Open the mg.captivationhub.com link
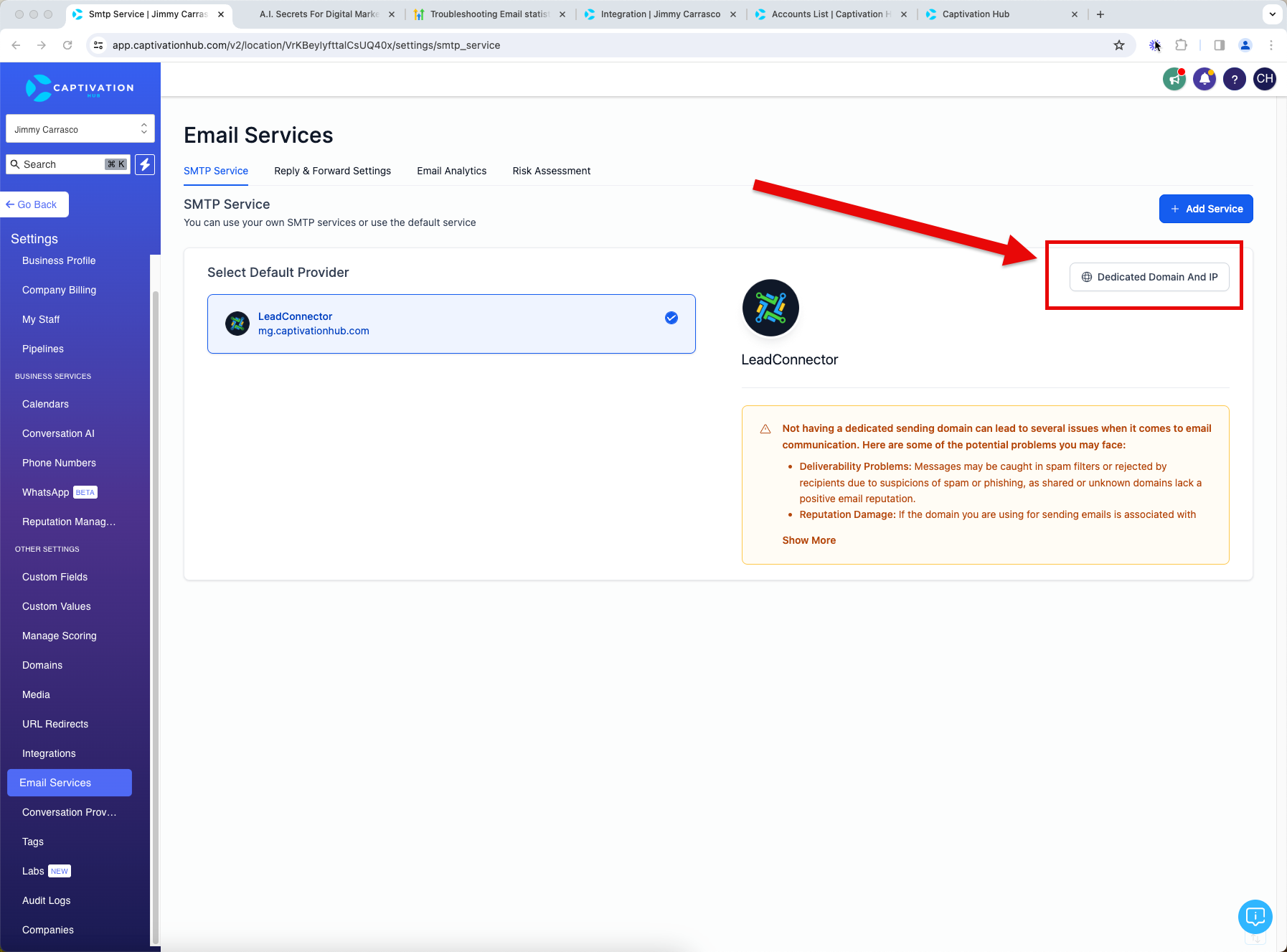1287x952 pixels. pyautogui.click(x=313, y=331)
